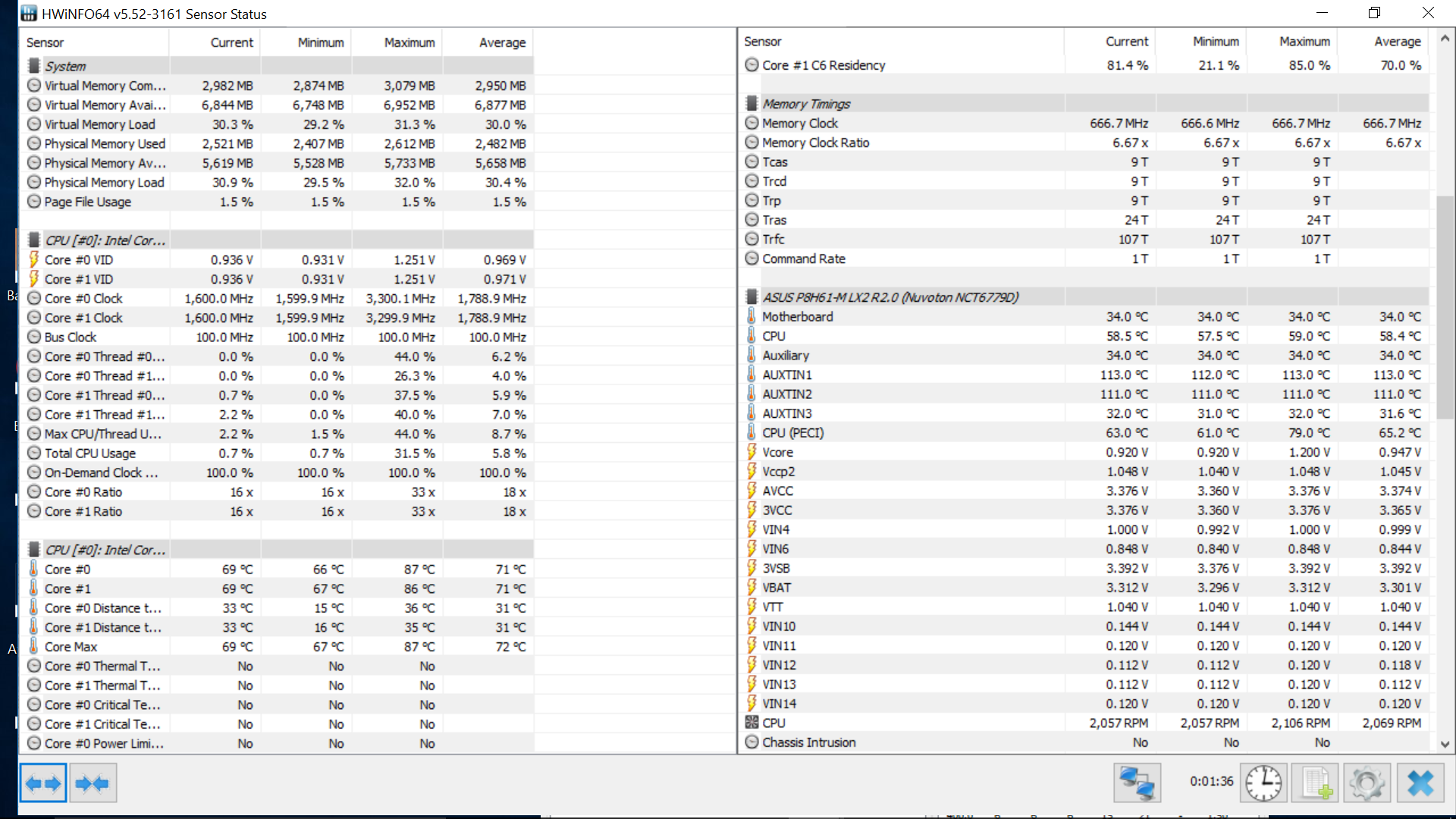The width and height of the screenshot is (1456, 819).
Task: Click the left pane Sensor column header
Action: 94,42
